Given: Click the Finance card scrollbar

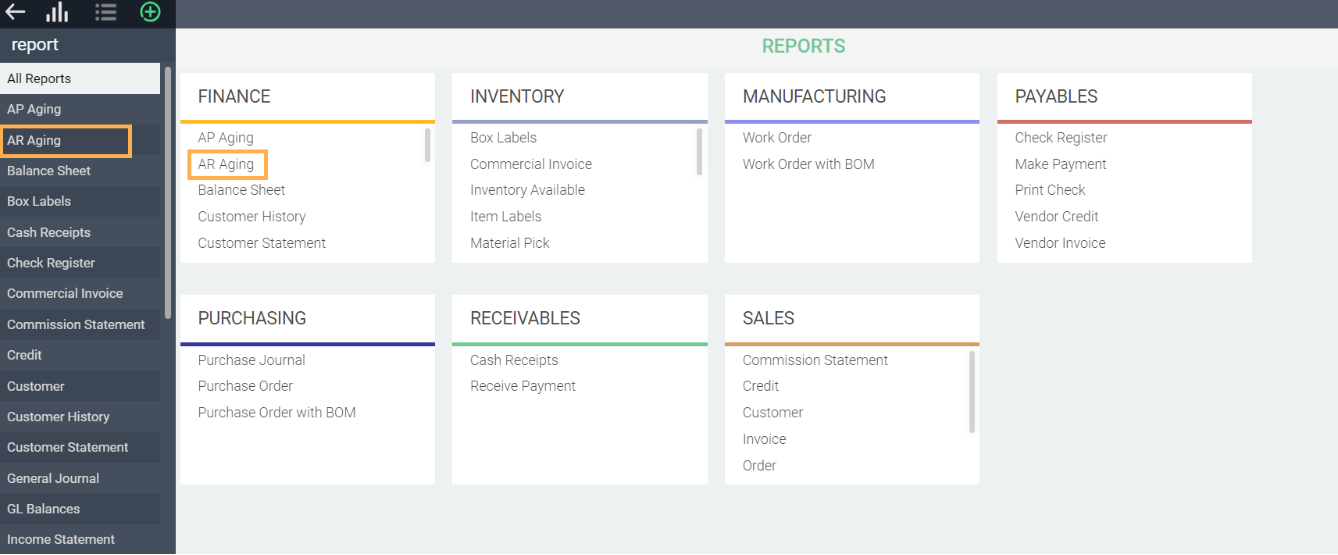Looking at the screenshot, I should point(428,145).
